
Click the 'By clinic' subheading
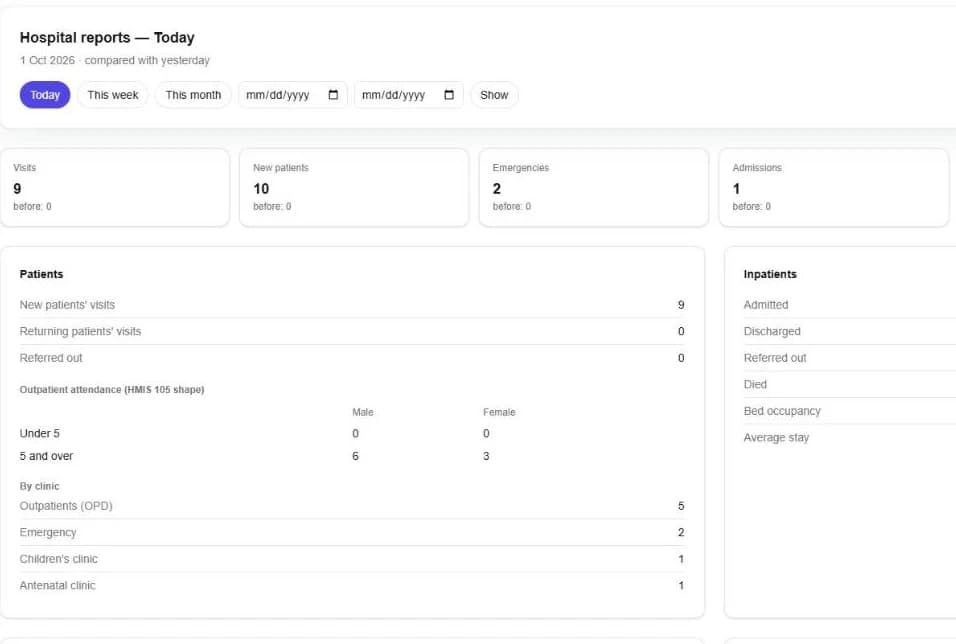coord(40,486)
